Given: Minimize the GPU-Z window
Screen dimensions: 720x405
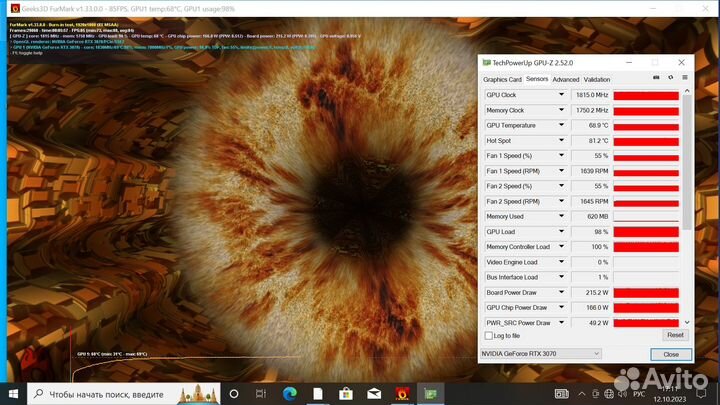Looking at the screenshot, I should [x=629, y=62].
